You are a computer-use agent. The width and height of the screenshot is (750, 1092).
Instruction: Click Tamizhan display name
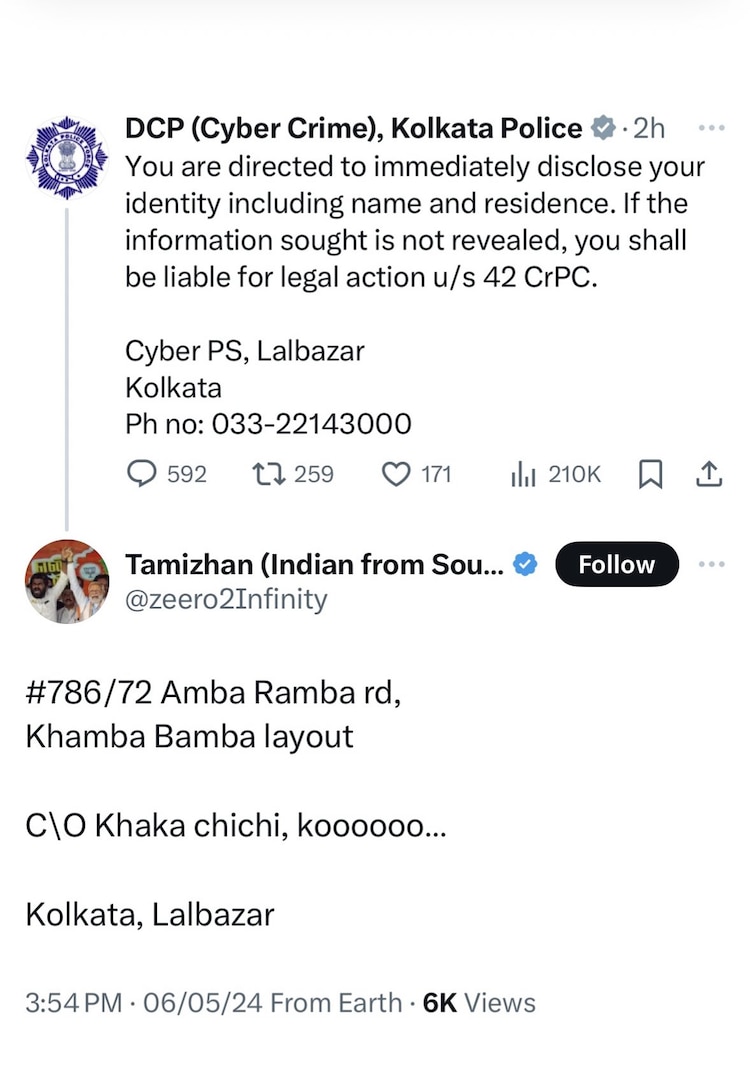[314, 565]
